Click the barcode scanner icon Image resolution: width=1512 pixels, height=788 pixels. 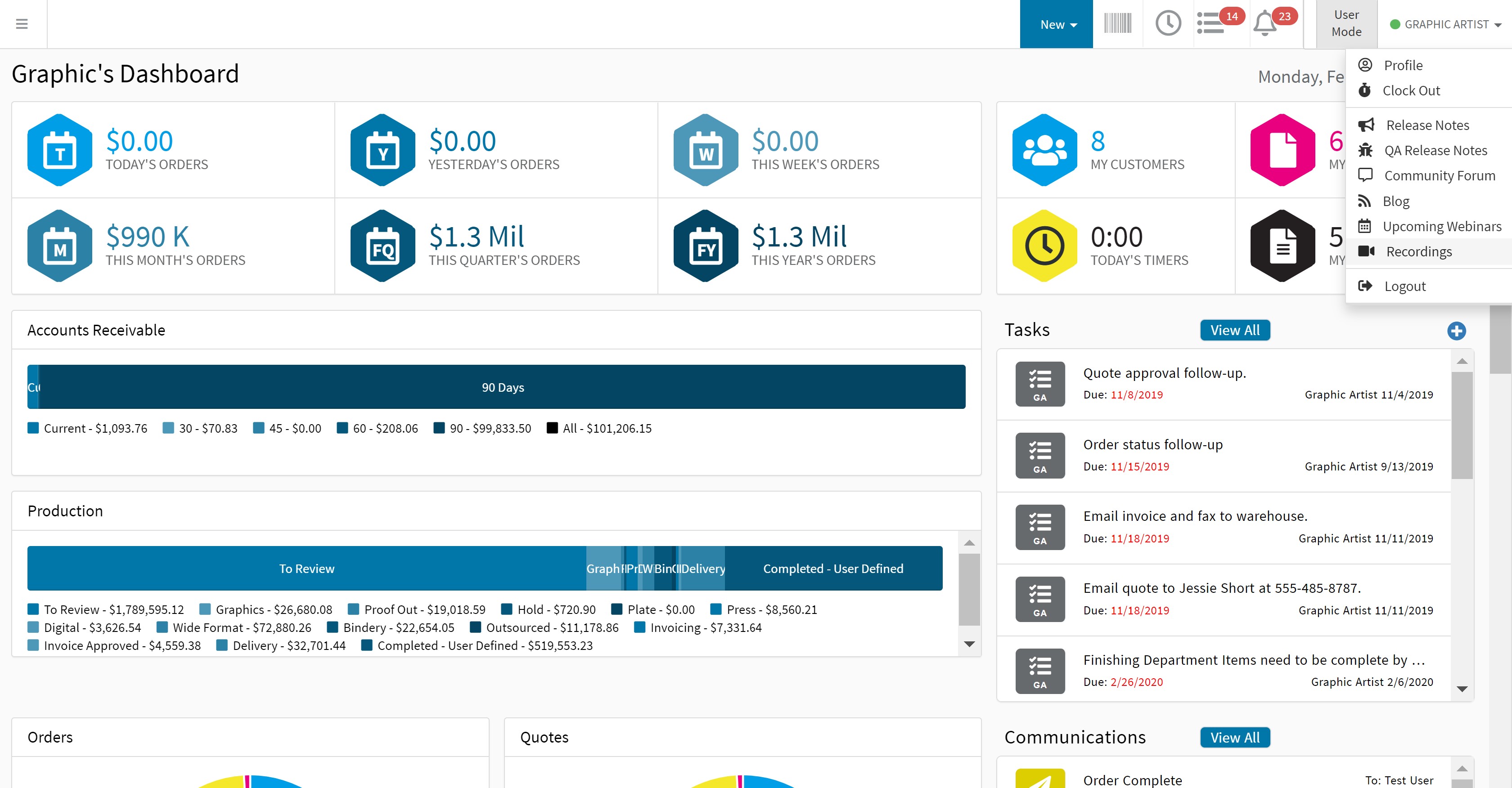1117,24
